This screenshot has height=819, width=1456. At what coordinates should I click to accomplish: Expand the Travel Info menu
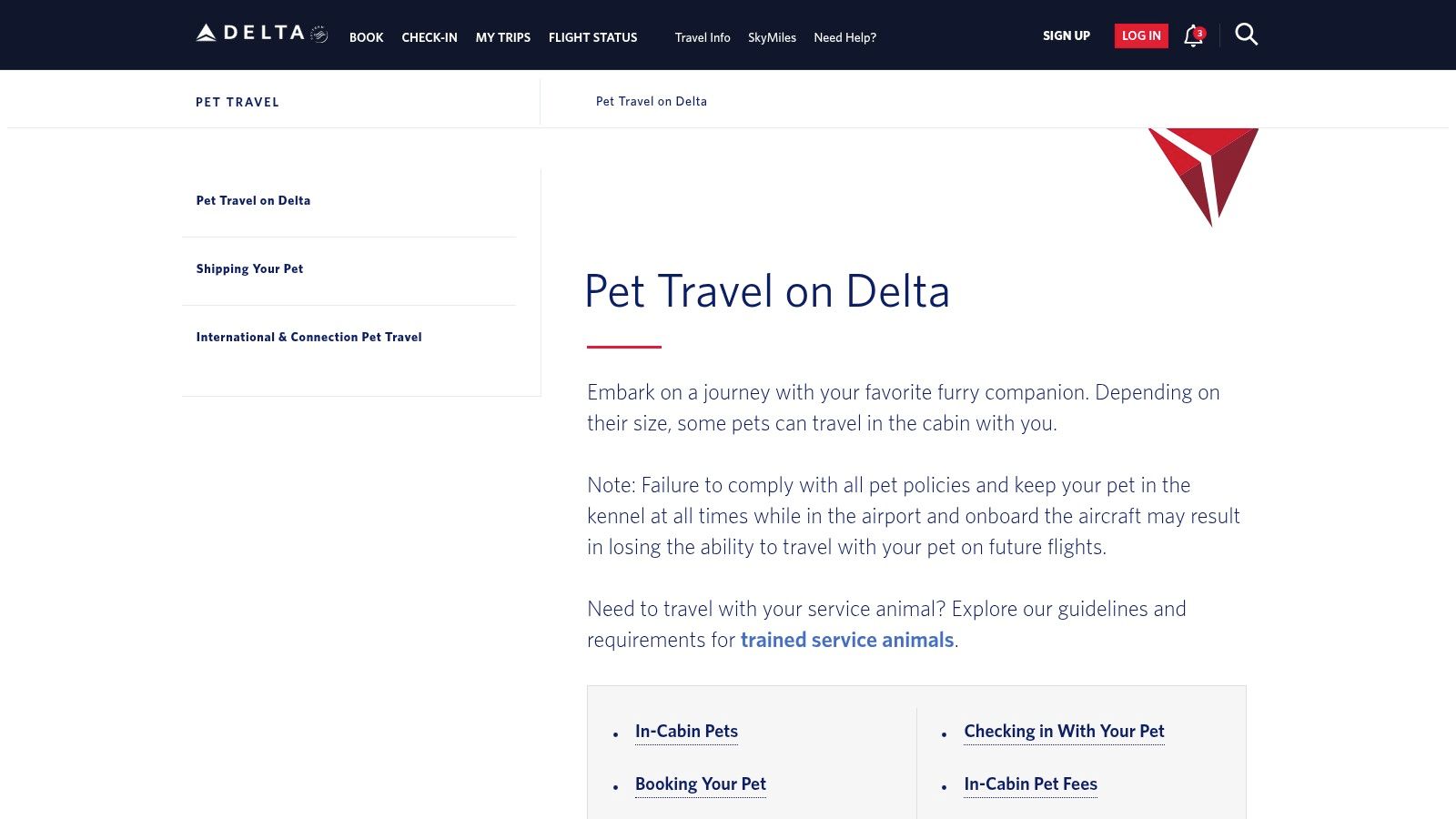click(x=701, y=37)
